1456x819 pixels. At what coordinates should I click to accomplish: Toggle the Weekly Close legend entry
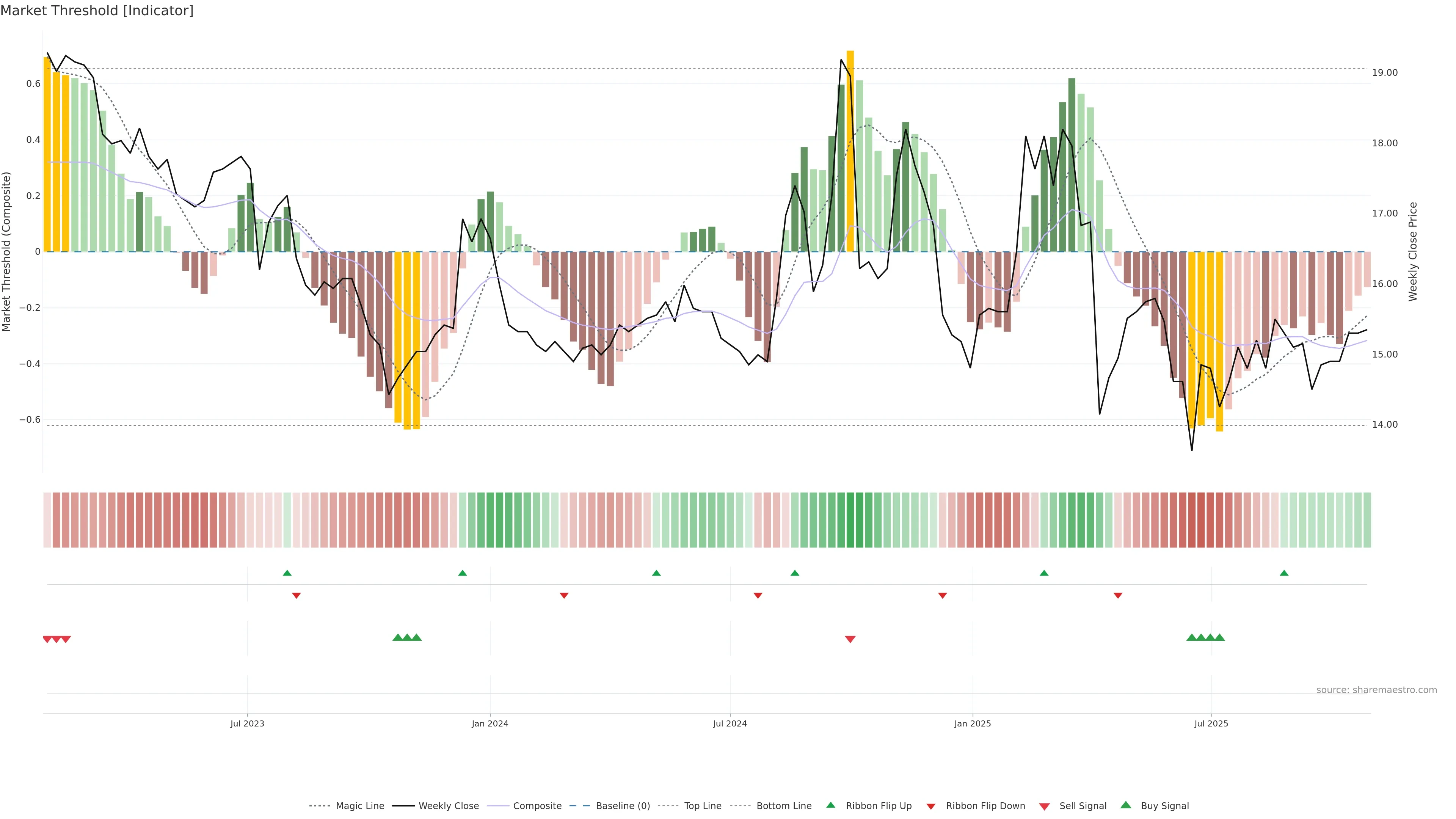coord(448,806)
